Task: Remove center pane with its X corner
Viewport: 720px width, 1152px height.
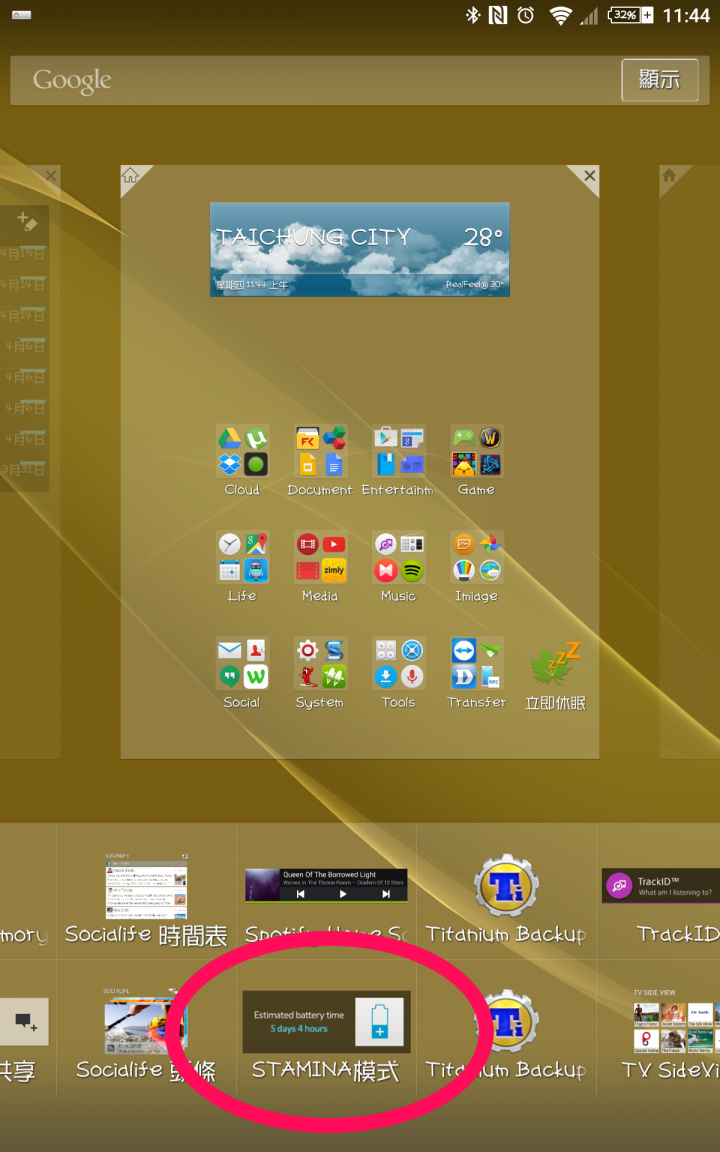Action: [x=589, y=176]
